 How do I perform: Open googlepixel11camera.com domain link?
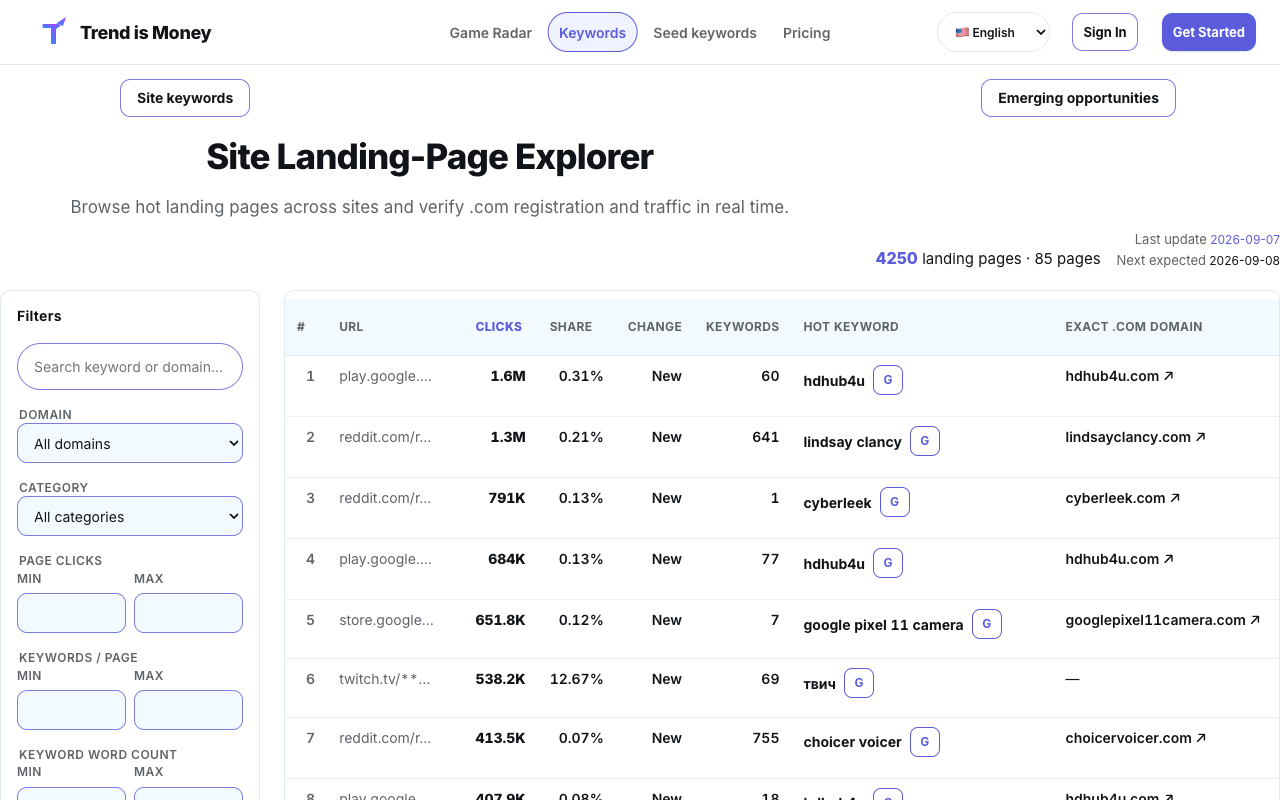[1163, 620]
